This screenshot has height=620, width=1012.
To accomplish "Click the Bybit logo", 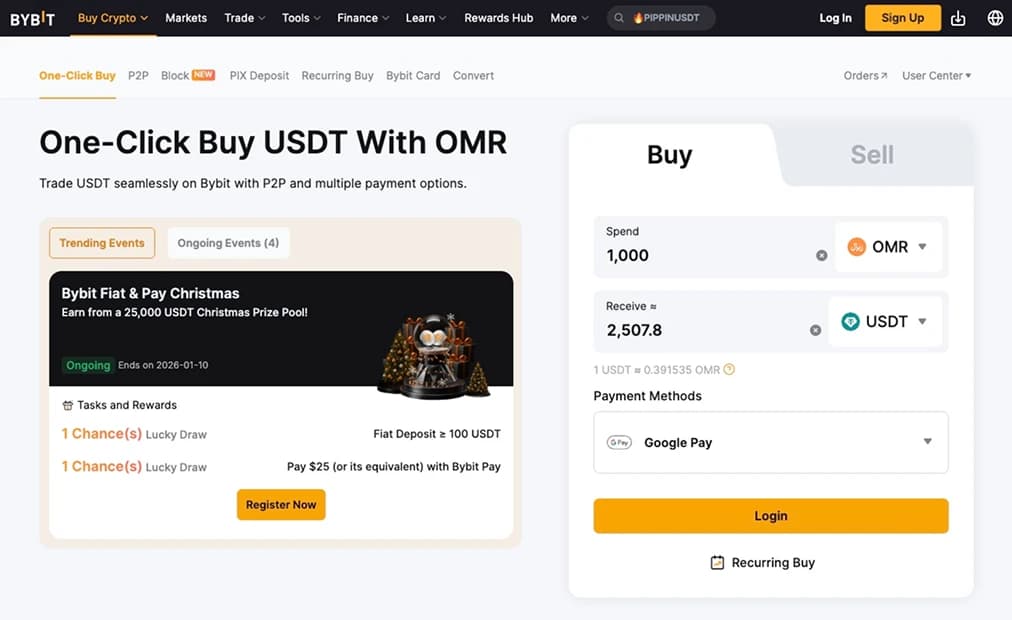I will [x=32, y=17].
